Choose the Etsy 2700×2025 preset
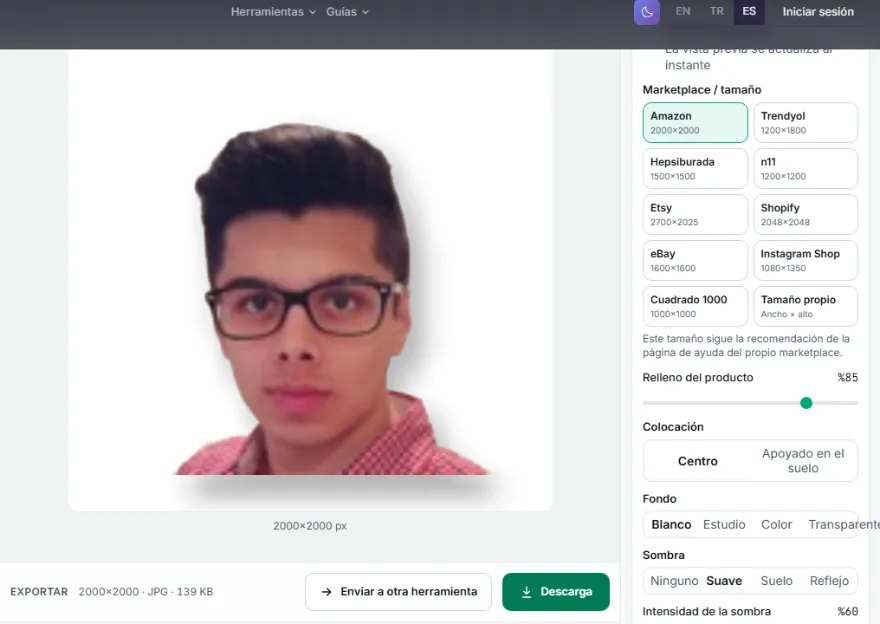880x624 pixels. tap(695, 214)
